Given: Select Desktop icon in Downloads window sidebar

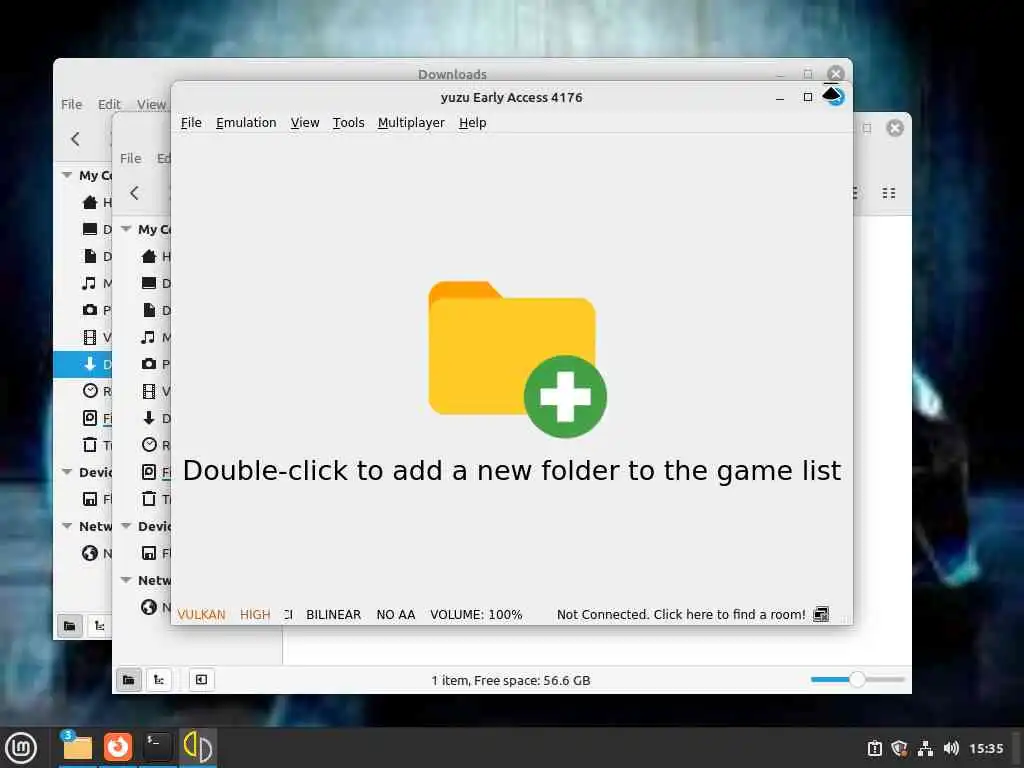Looking at the screenshot, I should coord(90,229).
